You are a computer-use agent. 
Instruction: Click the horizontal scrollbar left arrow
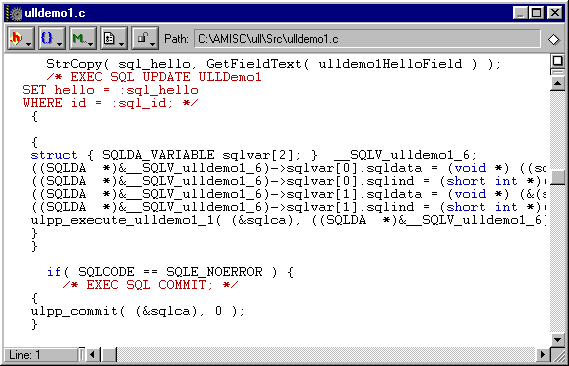[x=93, y=354]
